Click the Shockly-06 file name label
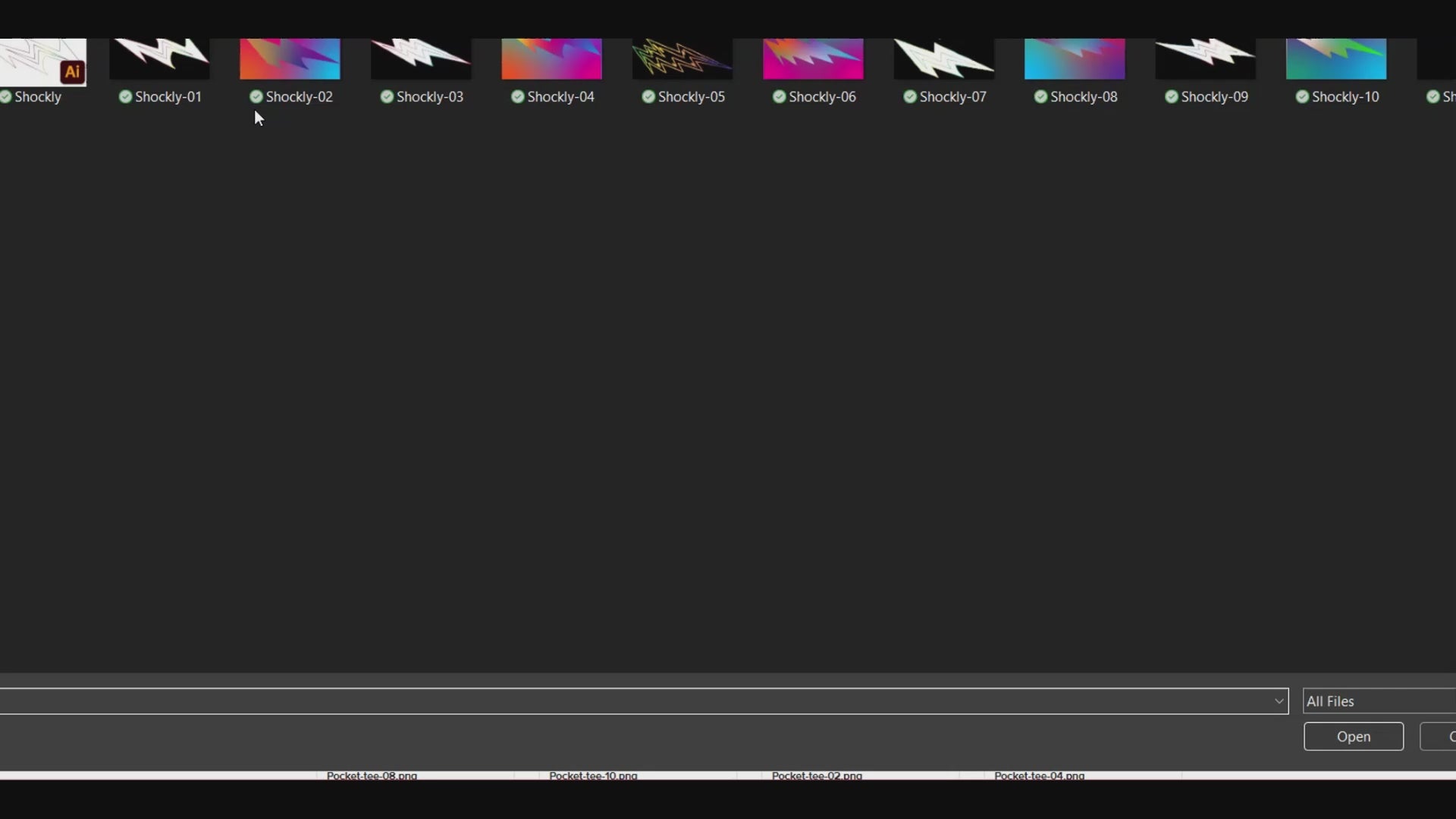This screenshot has height=819, width=1456. pyautogui.click(x=822, y=96)
